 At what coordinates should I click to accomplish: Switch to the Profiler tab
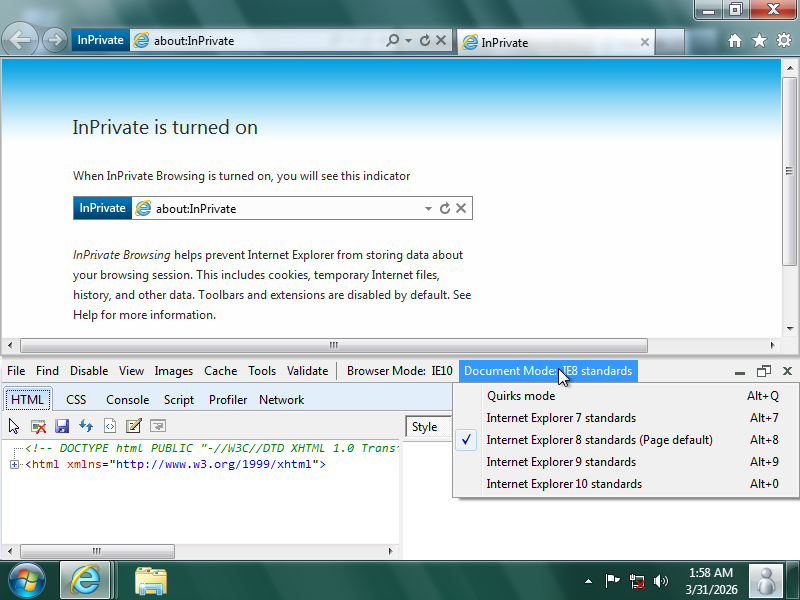point(228,399)
